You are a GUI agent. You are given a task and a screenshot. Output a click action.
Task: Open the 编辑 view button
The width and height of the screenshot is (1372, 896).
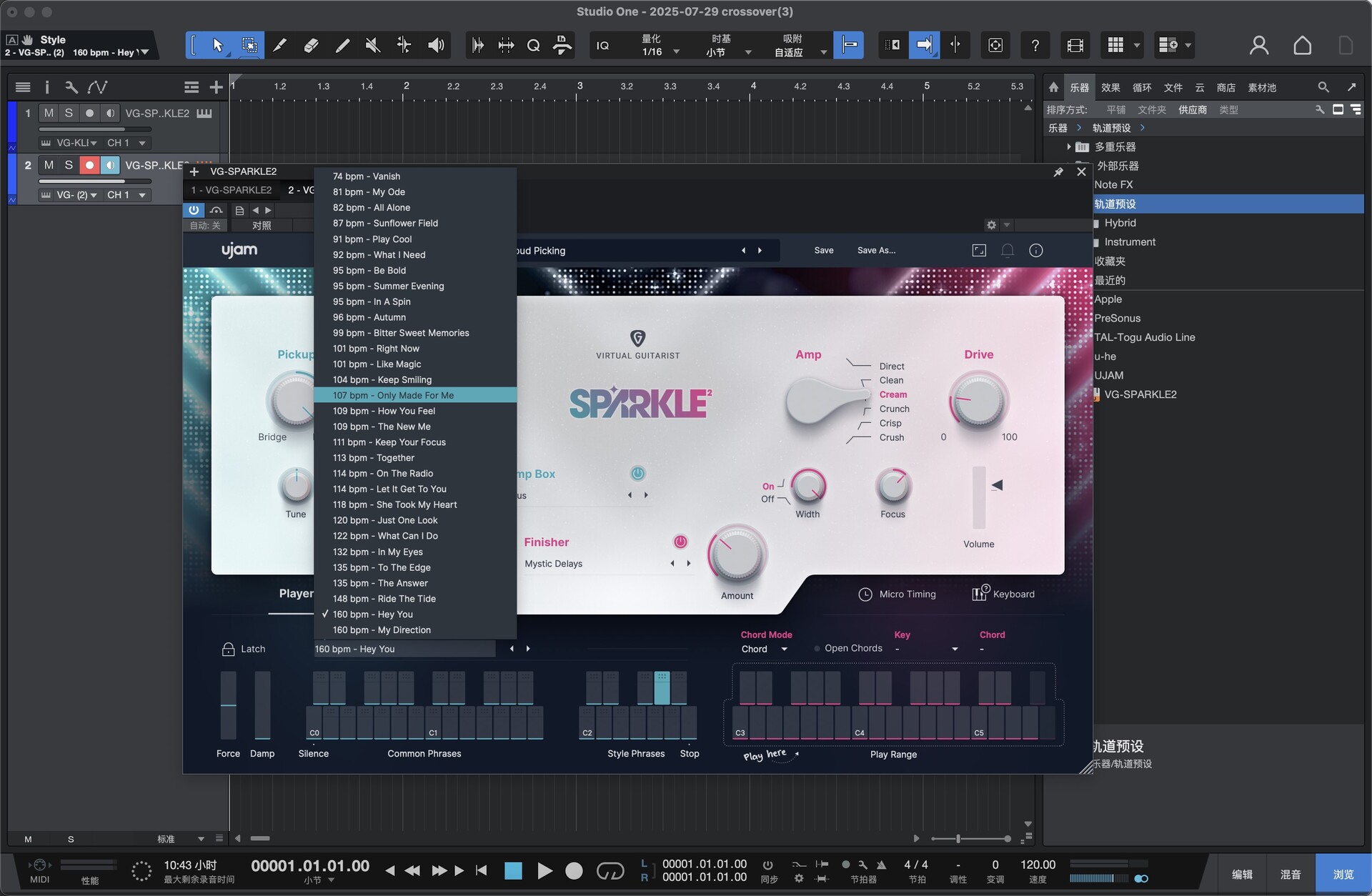click(1242, 874)
